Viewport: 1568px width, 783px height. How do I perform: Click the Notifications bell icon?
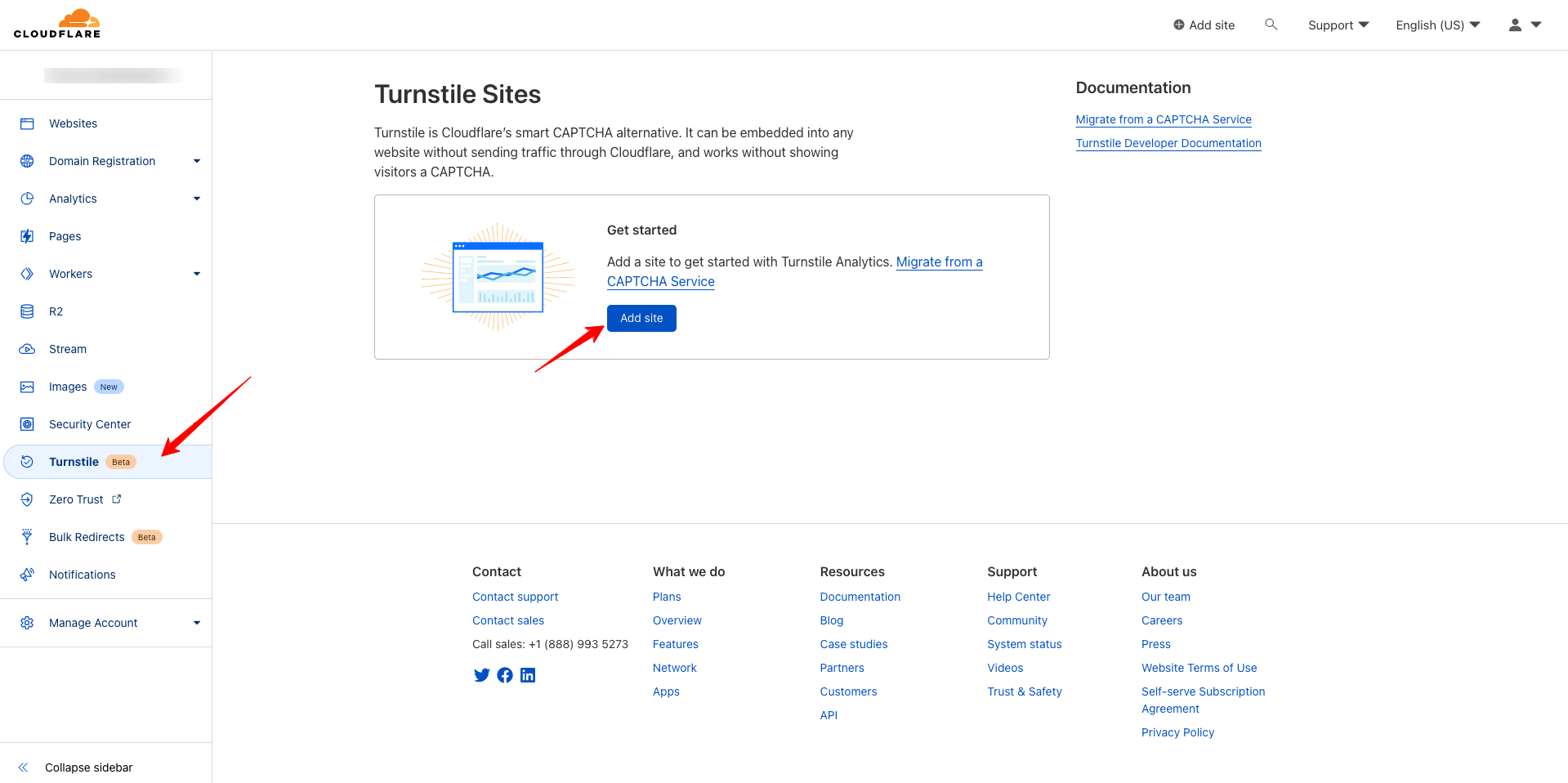pyautogui.click(x=27, y=575)
